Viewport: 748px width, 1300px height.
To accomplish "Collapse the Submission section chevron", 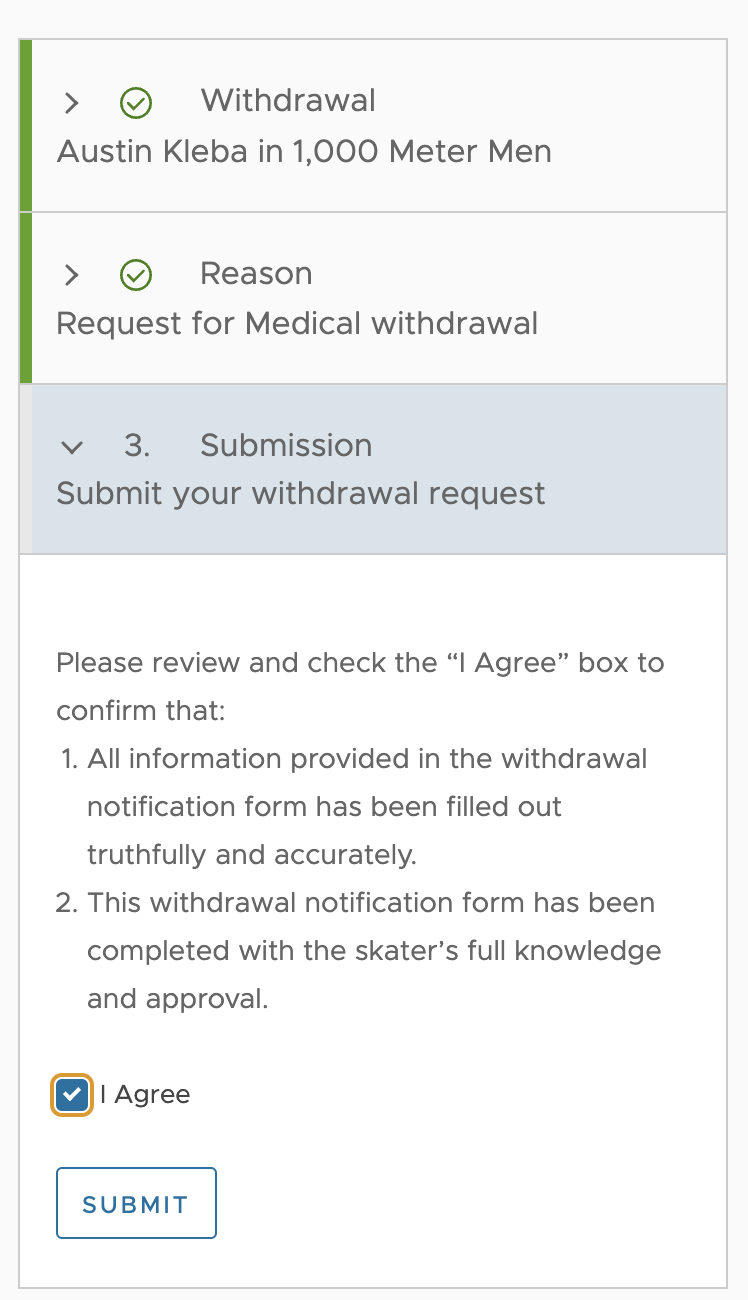I will (x=71, y=448).
